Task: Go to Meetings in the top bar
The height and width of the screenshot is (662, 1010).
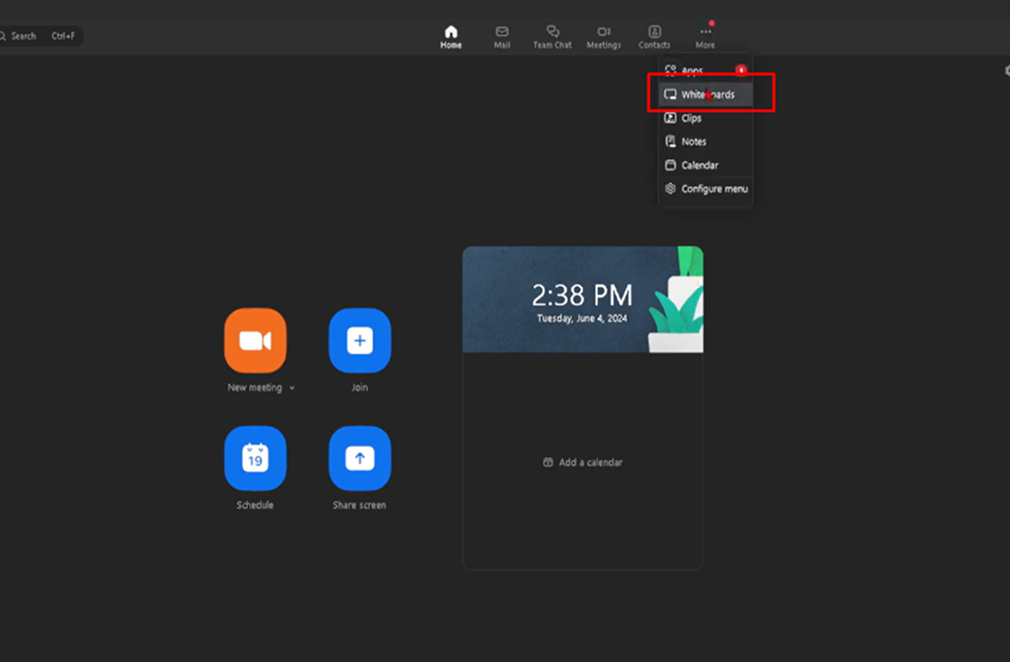Action: pyautogui.click(x=603, y=37)
